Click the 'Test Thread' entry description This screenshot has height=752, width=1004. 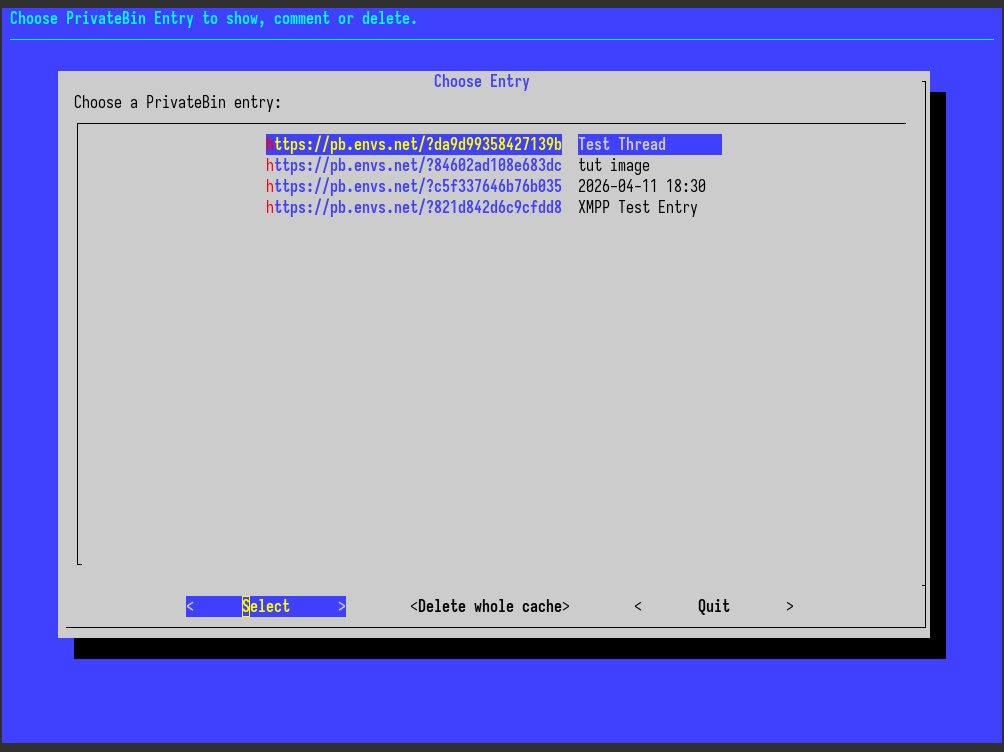(x=649, y=144)
